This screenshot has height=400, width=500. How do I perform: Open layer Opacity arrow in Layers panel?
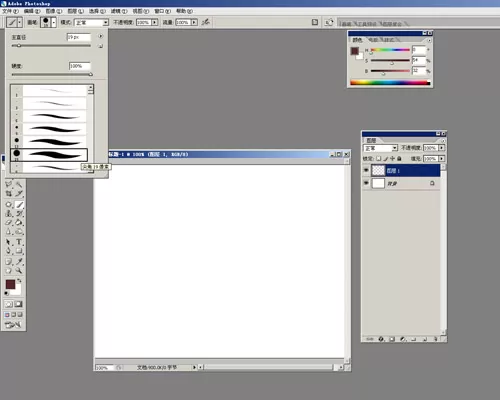point(442,148)
